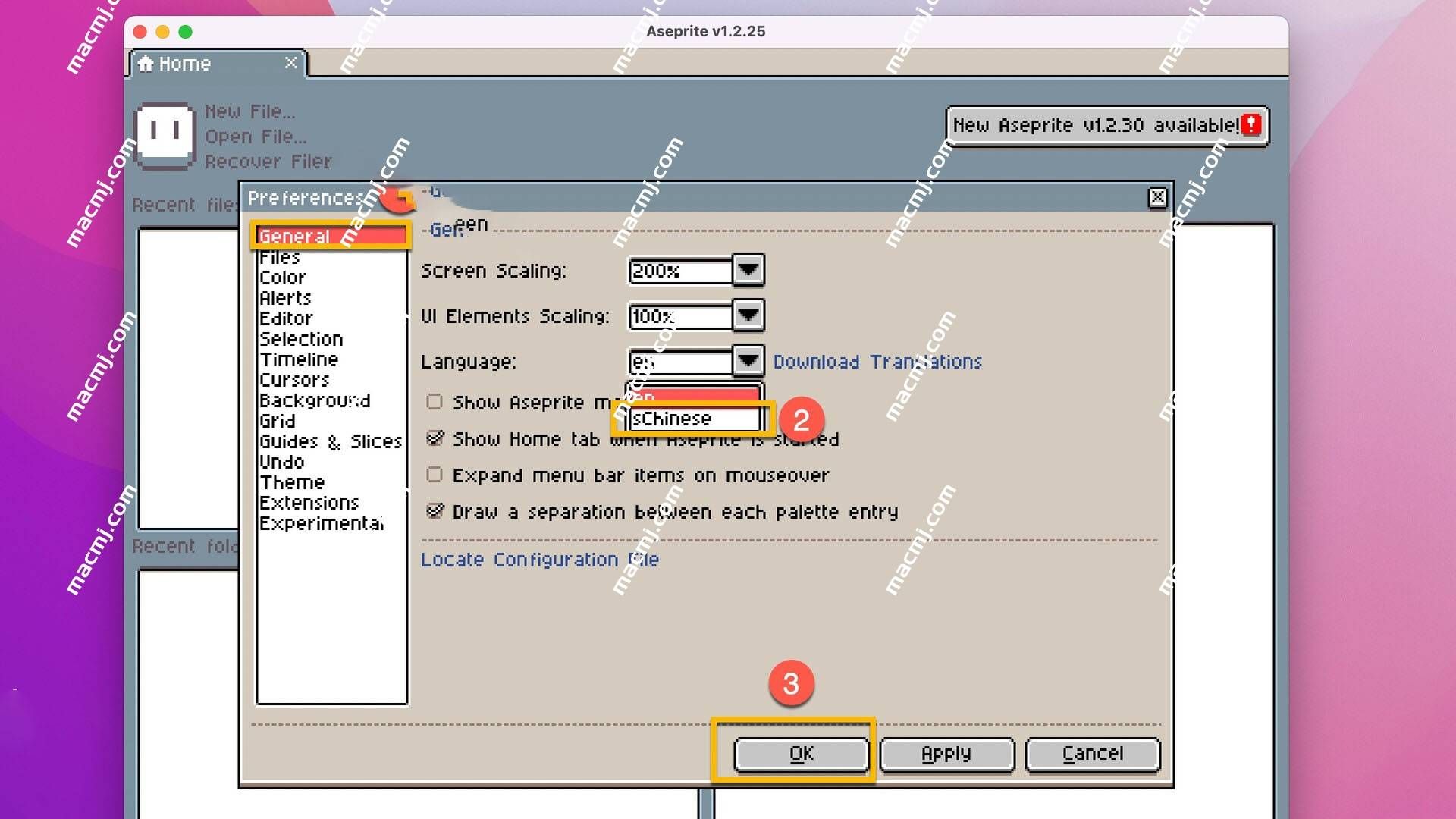Toggle Show Home tab when Aseprite is started

pyautogui.click(x=435, y=438)
